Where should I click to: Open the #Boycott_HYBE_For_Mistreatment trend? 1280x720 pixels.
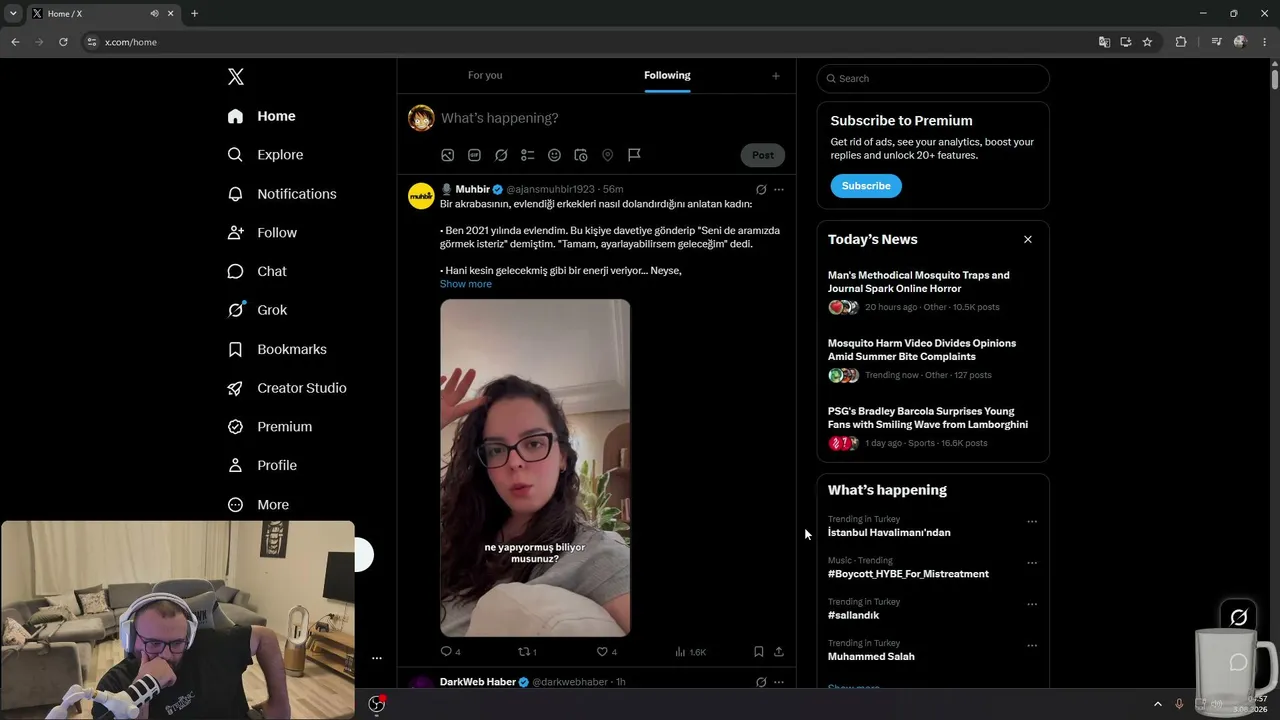908,574
